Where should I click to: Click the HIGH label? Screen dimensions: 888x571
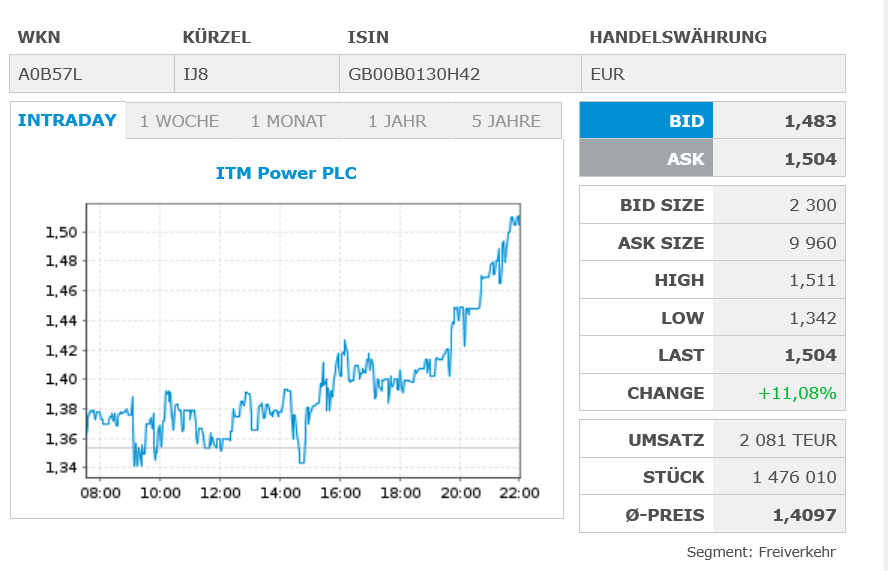click(679, 280)
